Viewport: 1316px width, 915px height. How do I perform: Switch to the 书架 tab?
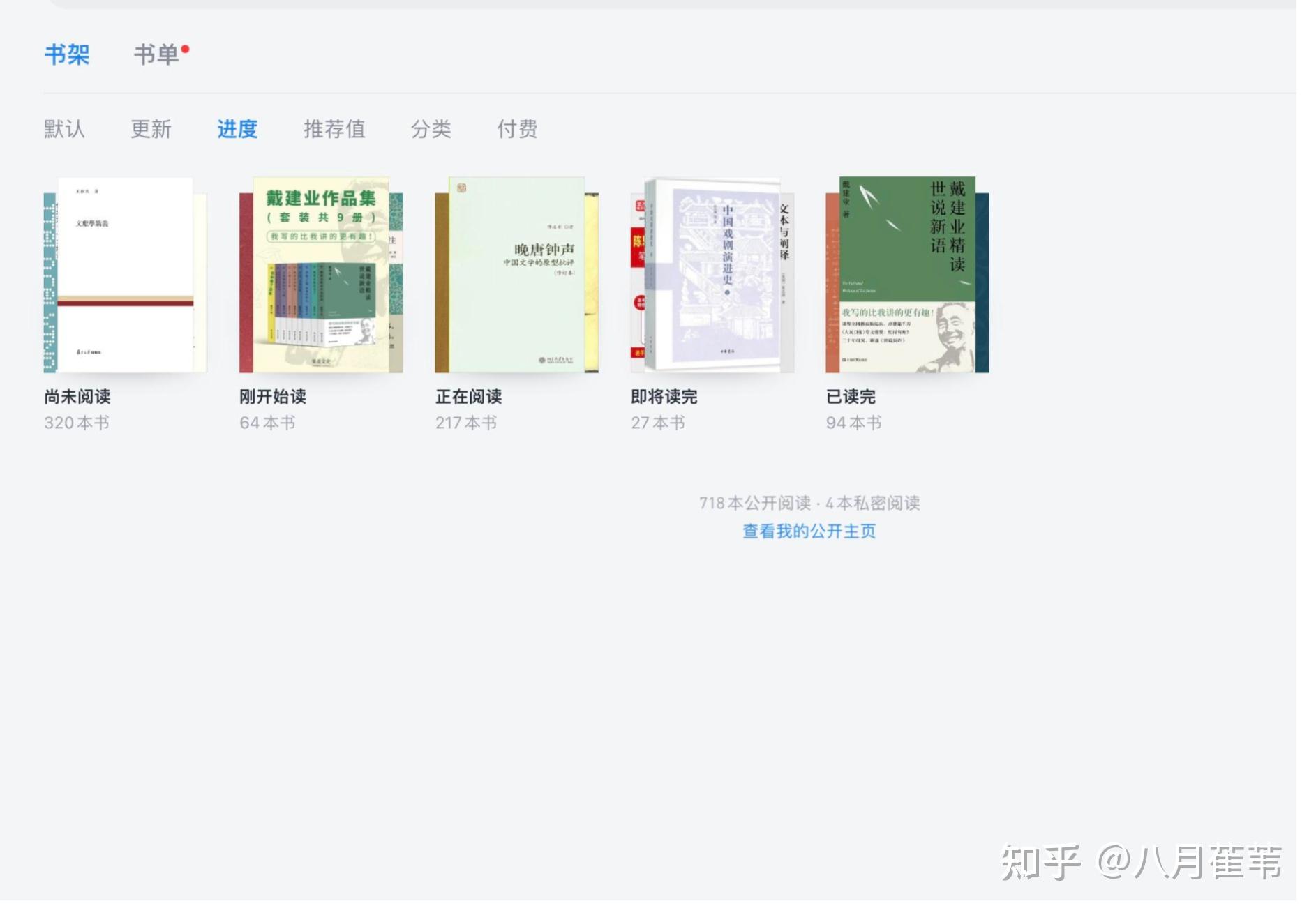tap(67, 54)
